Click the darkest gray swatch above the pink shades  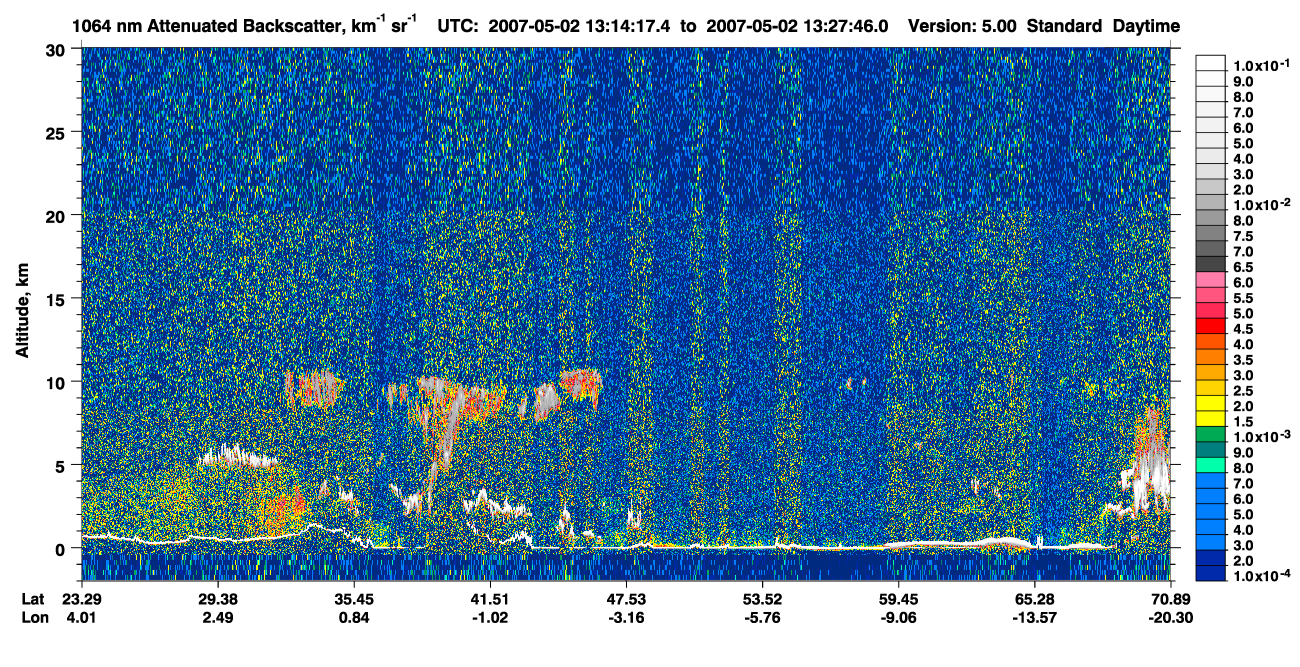pyautogui.click(x=1211, y=264)
